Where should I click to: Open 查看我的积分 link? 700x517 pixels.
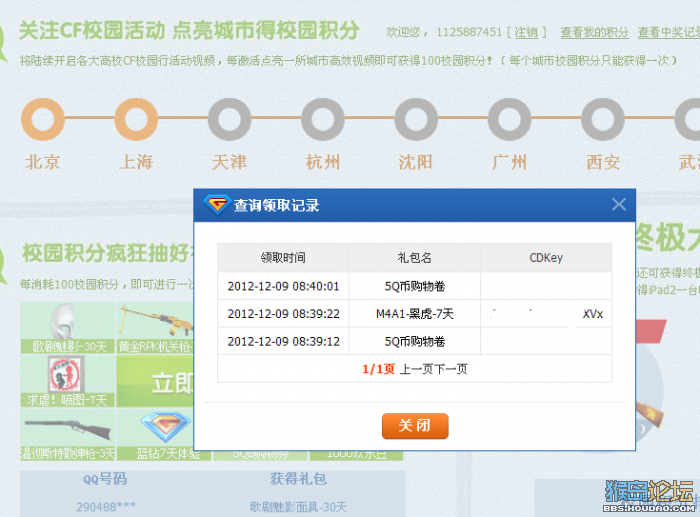595,33
